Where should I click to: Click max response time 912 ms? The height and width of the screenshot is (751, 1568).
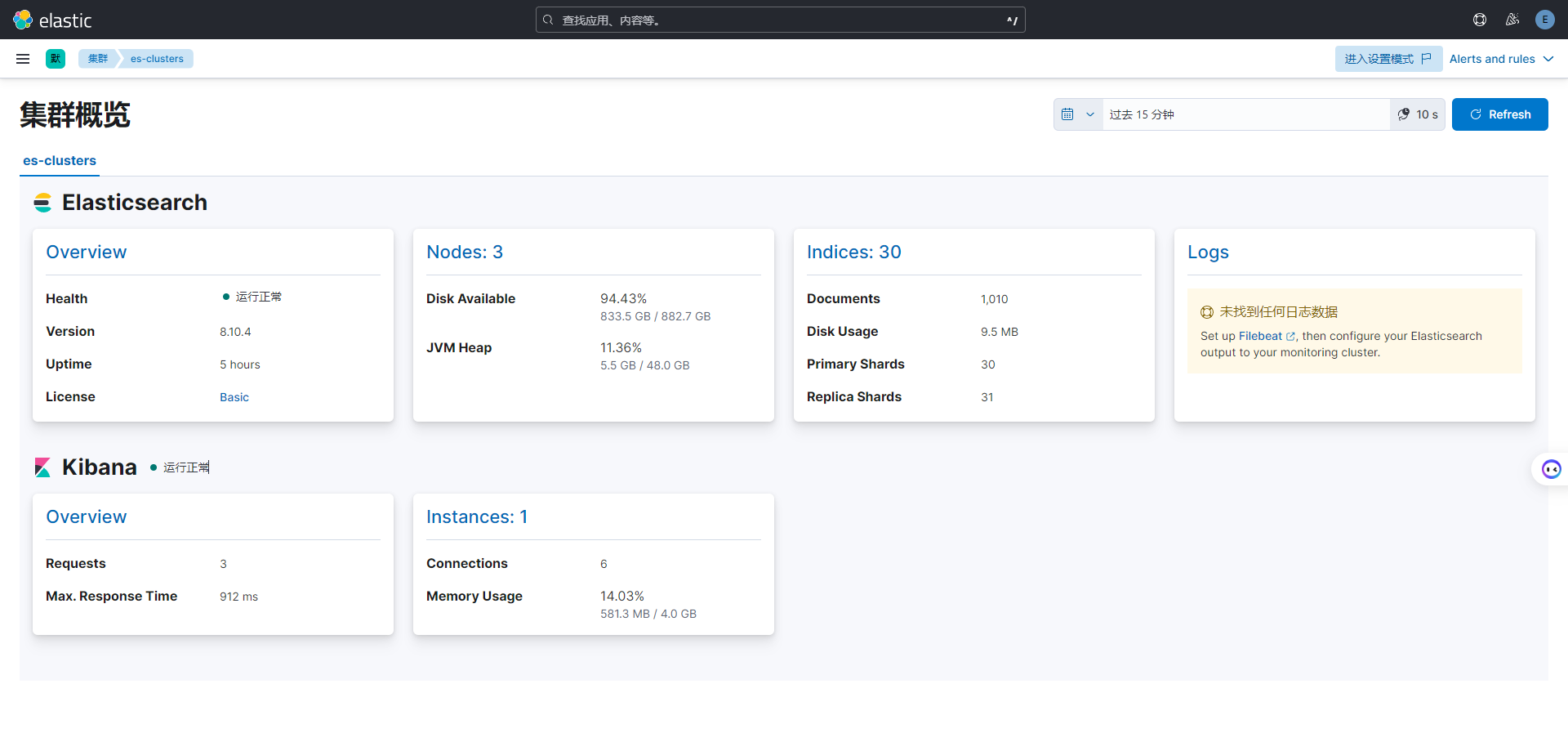pyautogui.click(x=238, y=597)
